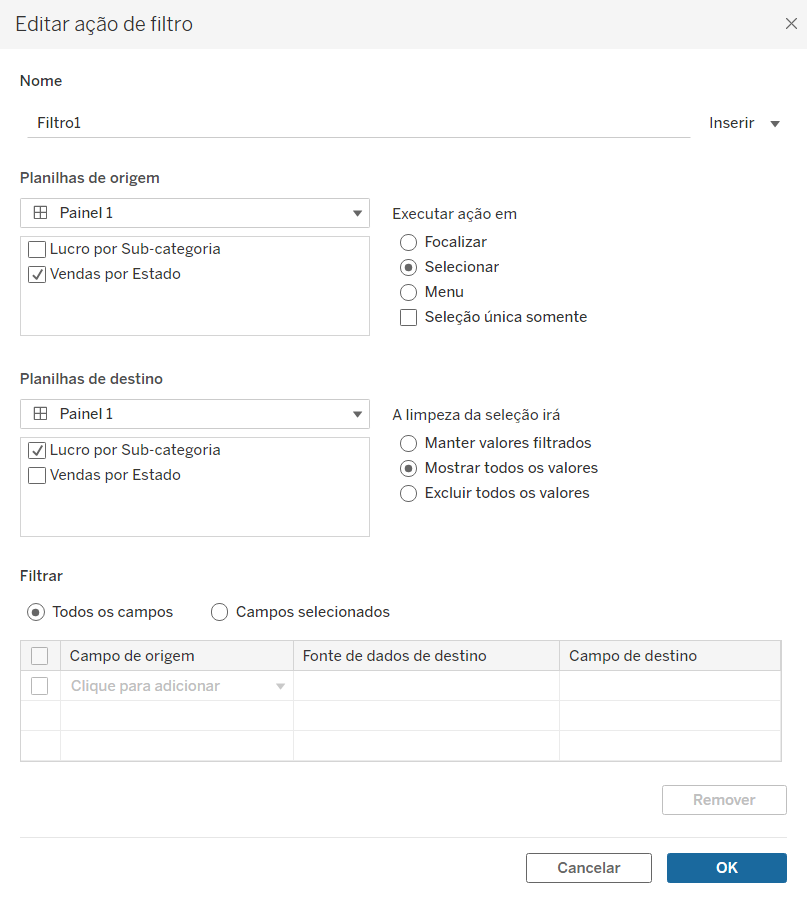Open Clique para adicionar field dropdown
The height and width of the screenshot is (903, 807).
pyautogui.click(x=281, y=686)
